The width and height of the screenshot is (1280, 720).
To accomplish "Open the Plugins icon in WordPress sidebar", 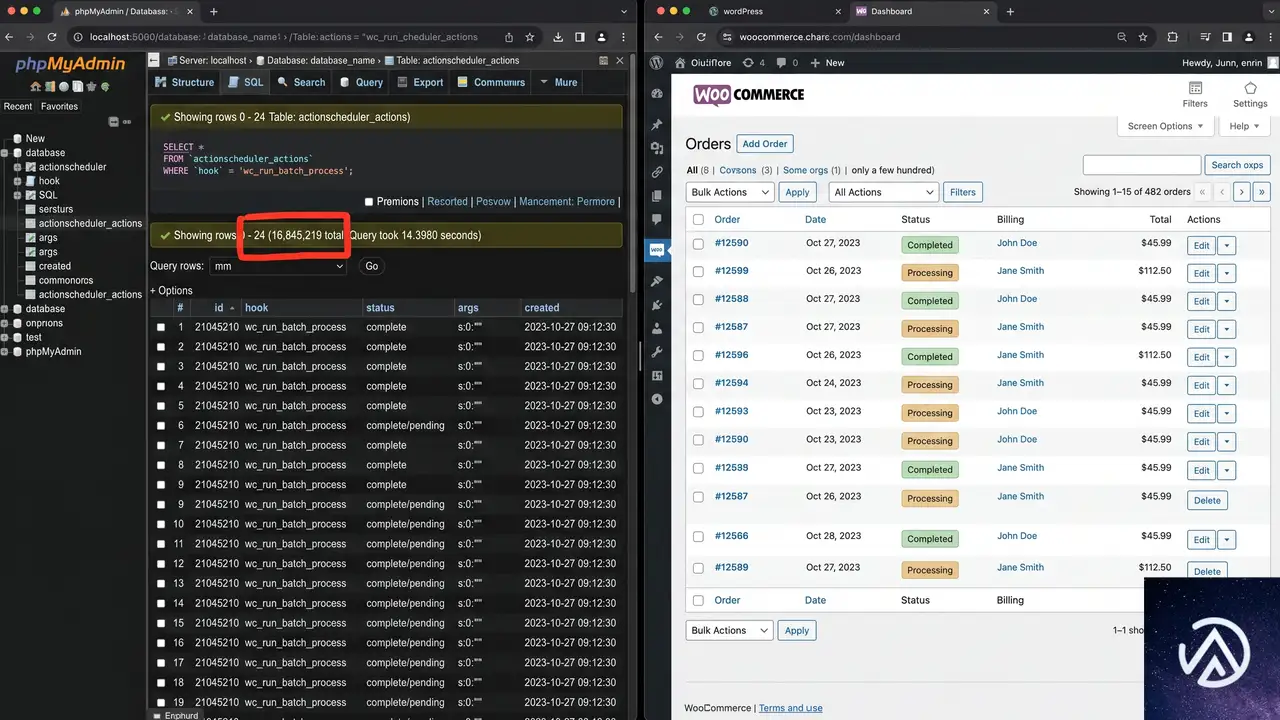I will 657,305.
